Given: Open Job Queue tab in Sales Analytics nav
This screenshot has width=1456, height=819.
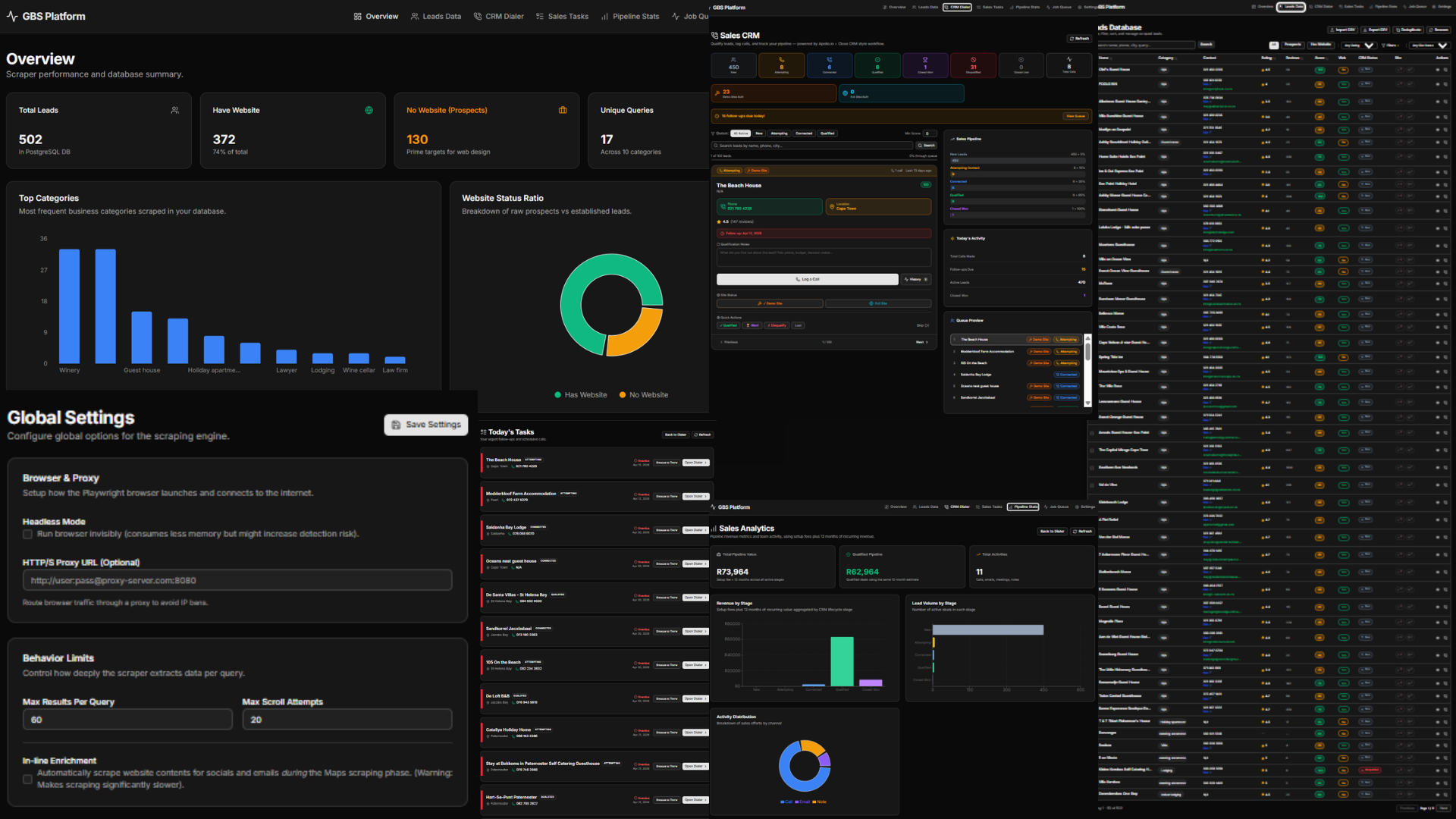Looking at the screenshot, I should (x=1058, y=507).
